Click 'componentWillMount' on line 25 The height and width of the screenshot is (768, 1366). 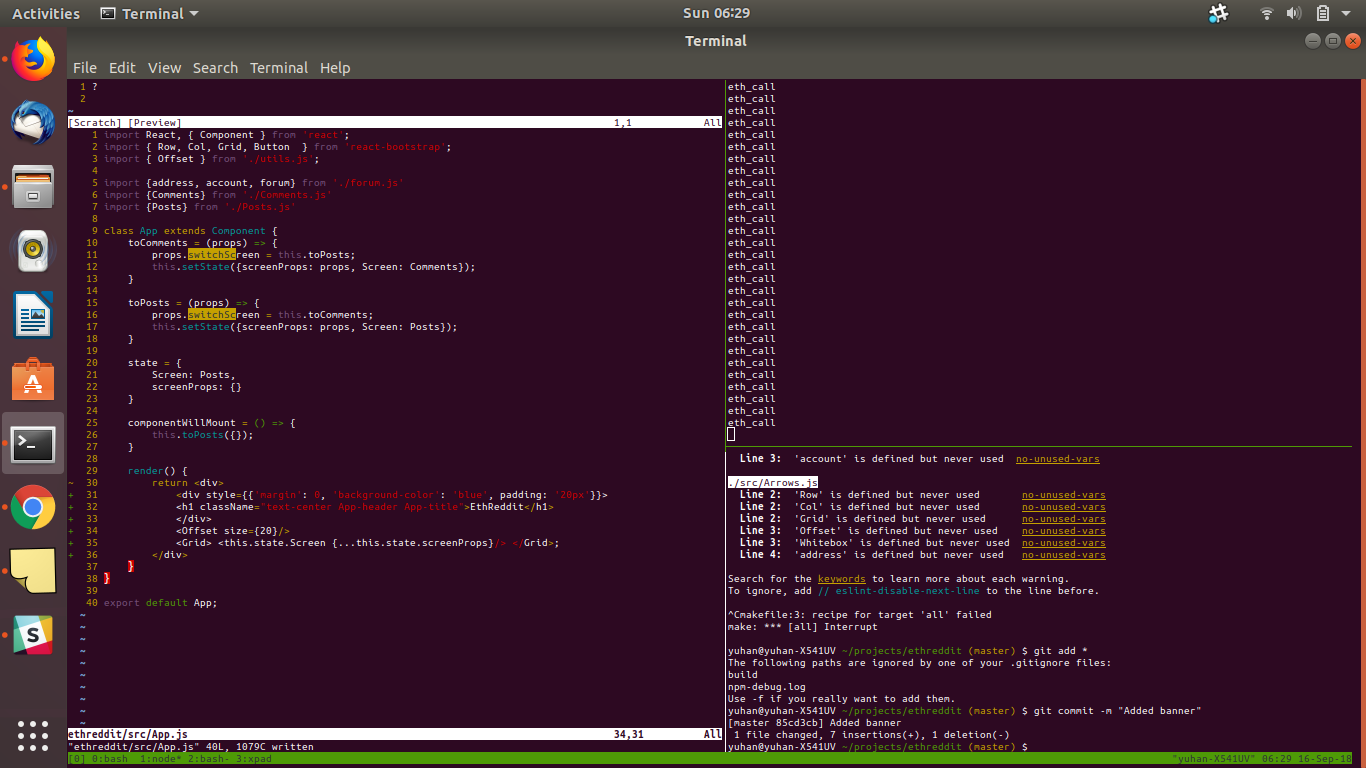(182, 423)
